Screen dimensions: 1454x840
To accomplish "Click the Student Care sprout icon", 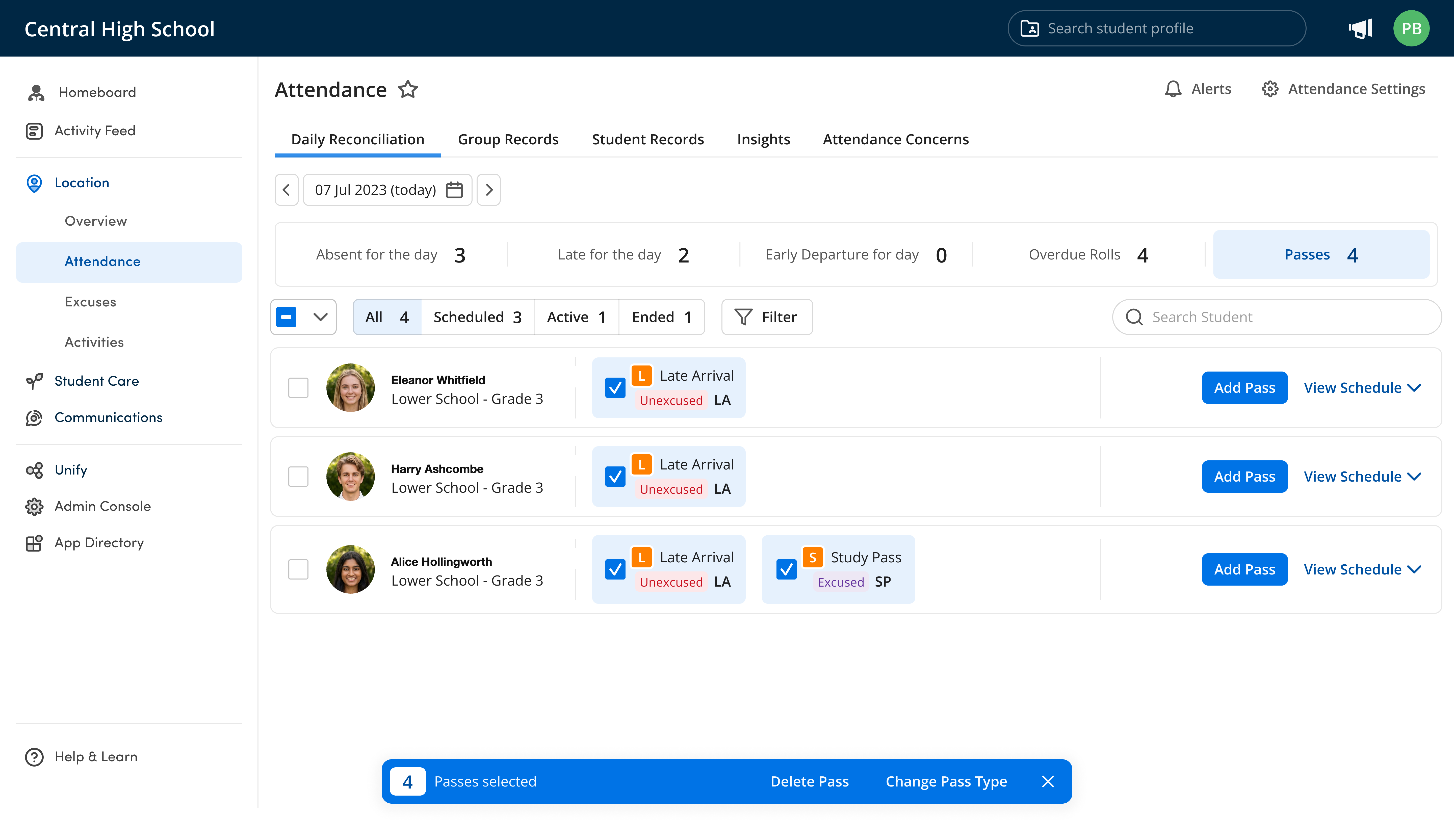I will (x=35, y=381).
